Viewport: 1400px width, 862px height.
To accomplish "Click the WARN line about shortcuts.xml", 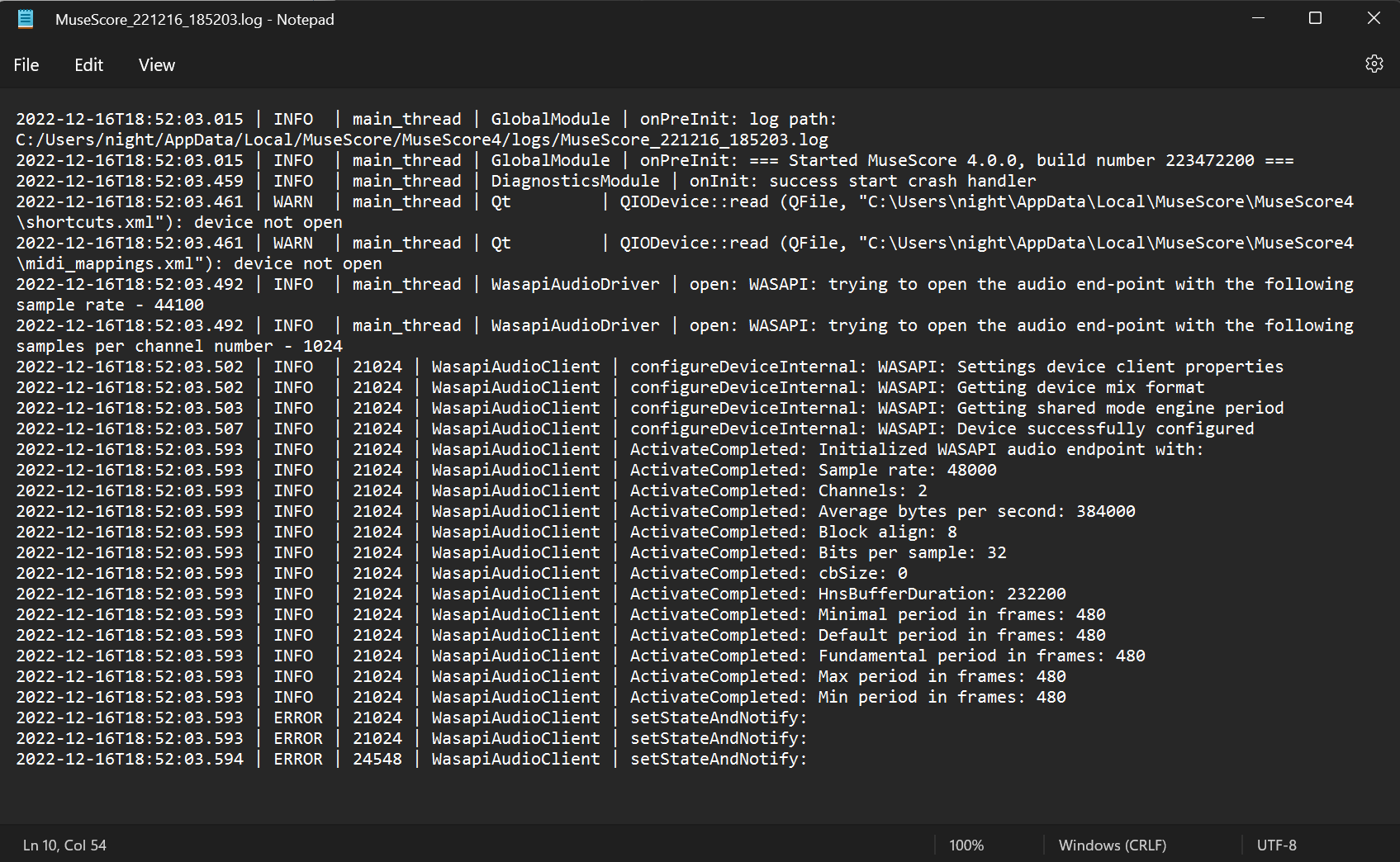I will (578, 201).
